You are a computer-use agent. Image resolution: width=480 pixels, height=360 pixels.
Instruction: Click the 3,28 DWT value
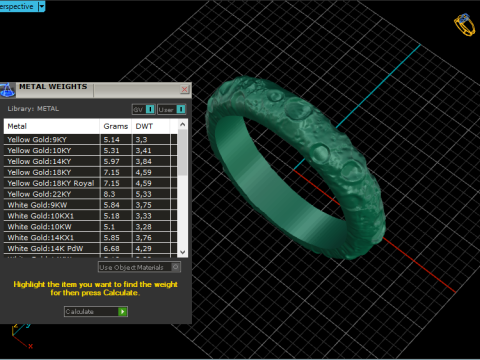[x=143, y=227]
